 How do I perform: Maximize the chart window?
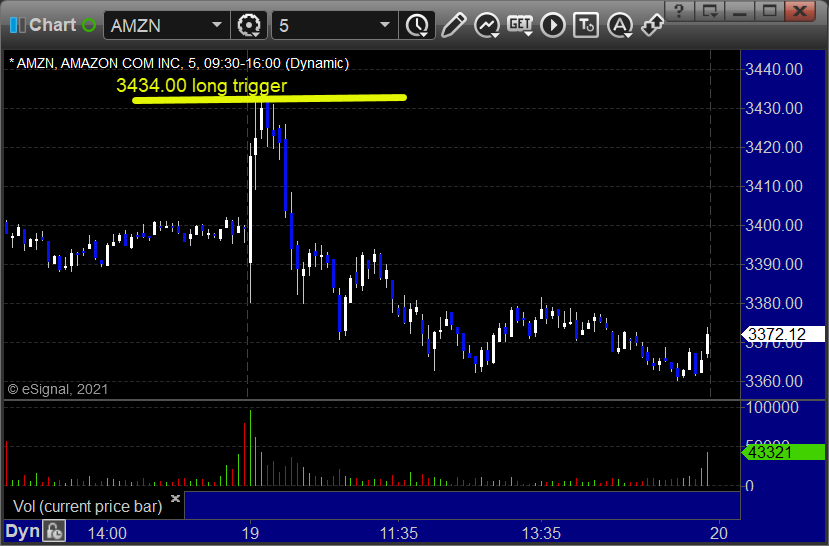tap(769, 11)
